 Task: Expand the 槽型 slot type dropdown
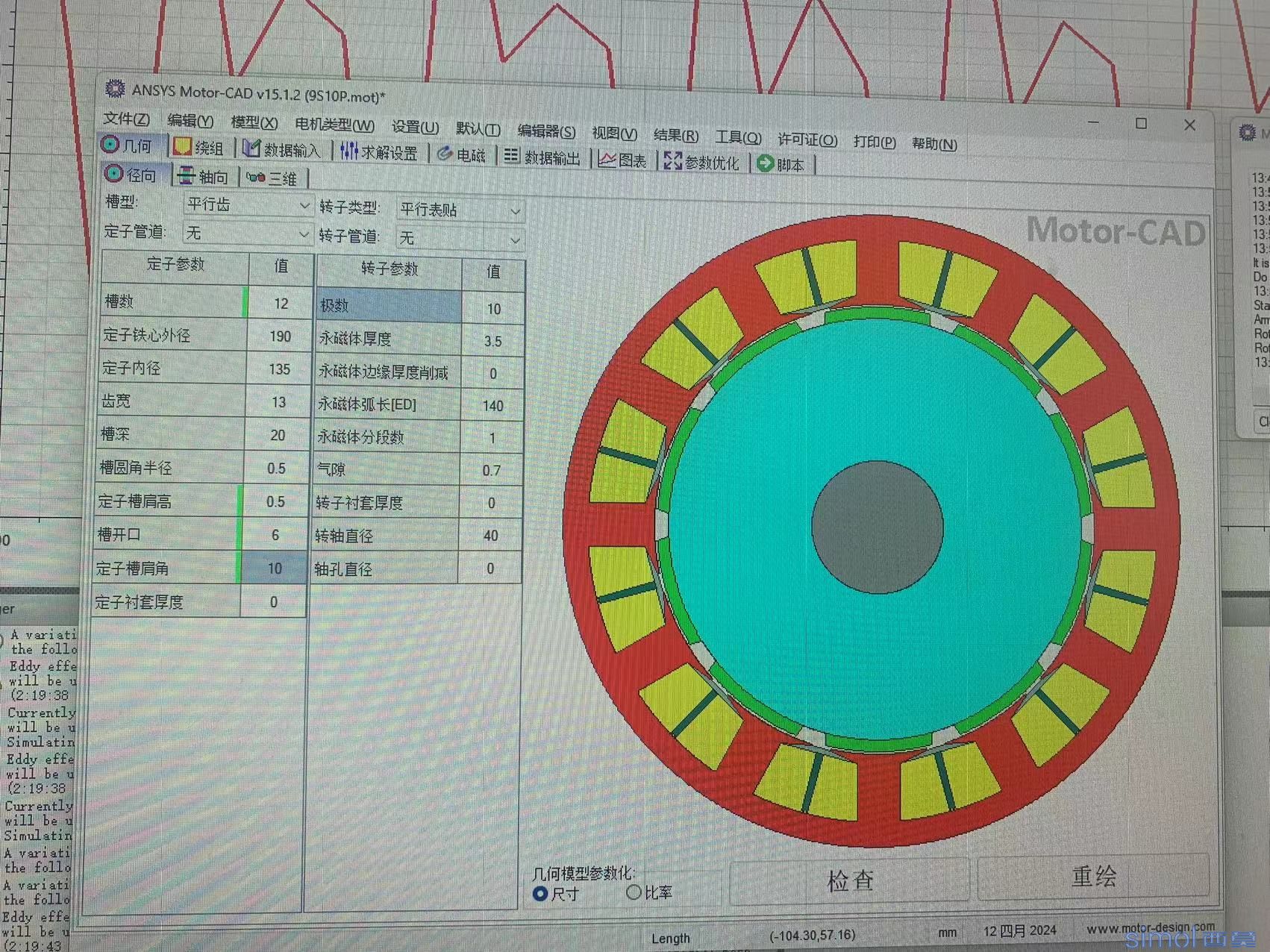pos(304,205)
